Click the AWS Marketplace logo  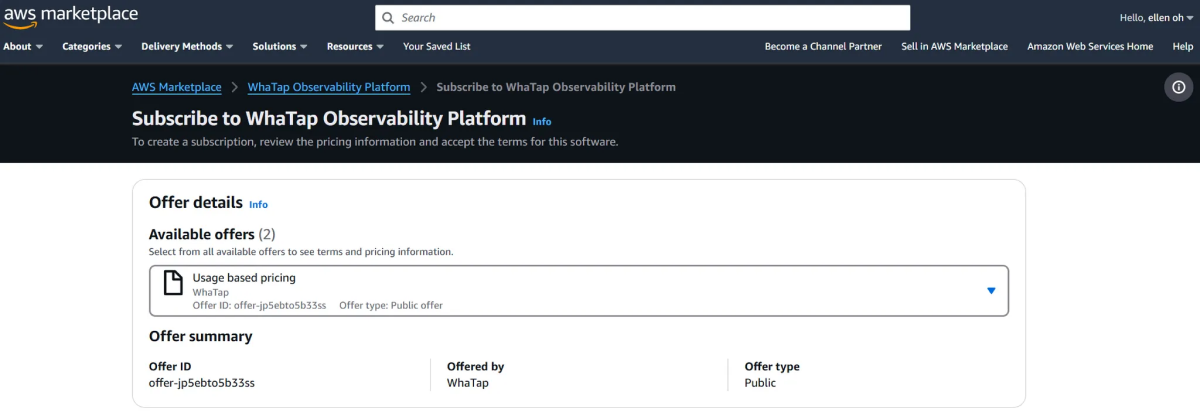pyautogui.click(x=70, y=16)
